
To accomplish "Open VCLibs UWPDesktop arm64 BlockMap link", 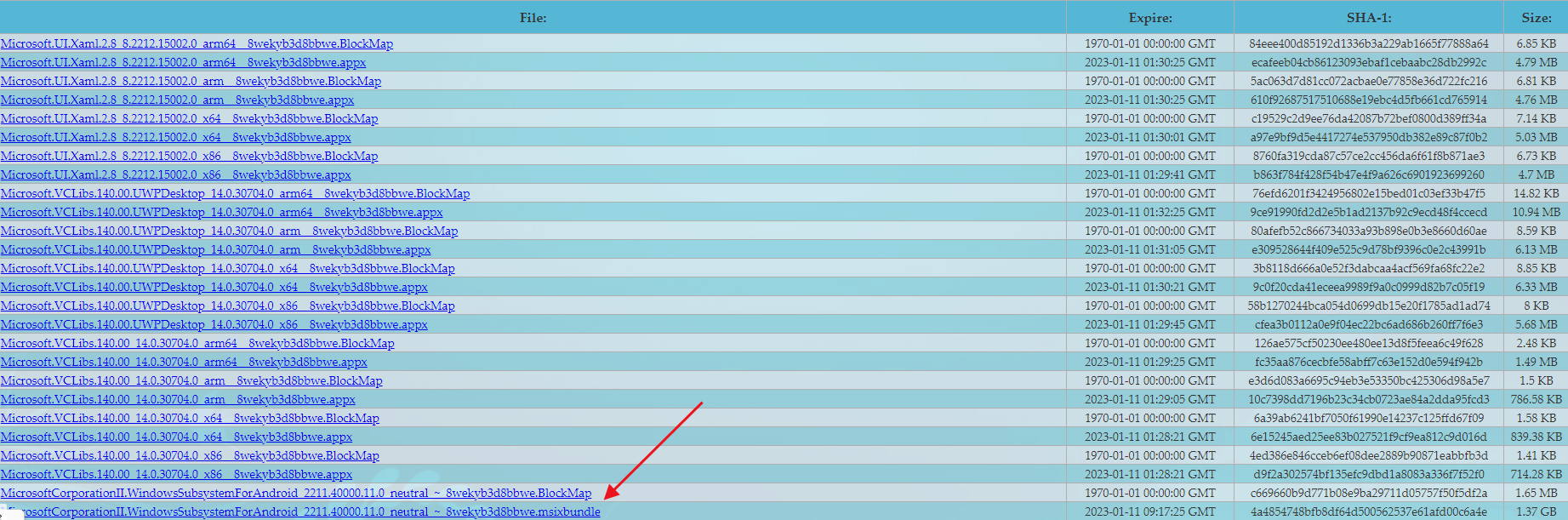I will [x=235, y=193].
